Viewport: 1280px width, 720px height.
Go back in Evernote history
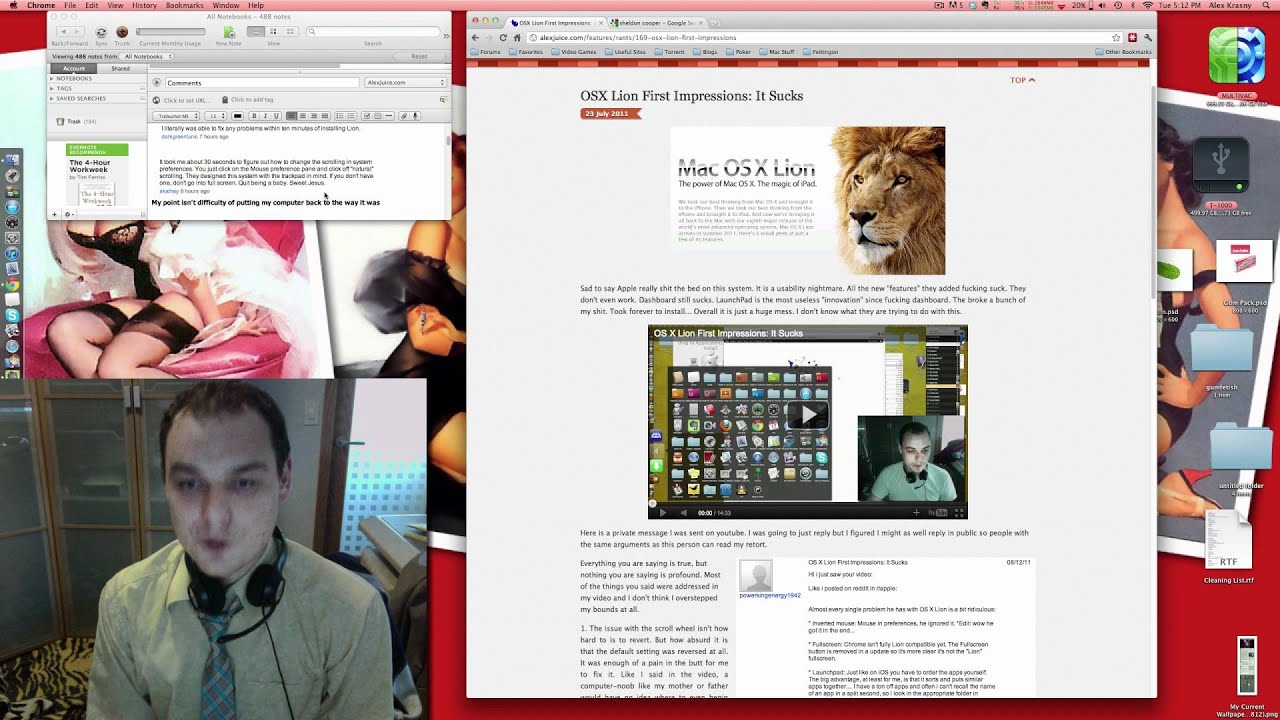coord(63,32)
